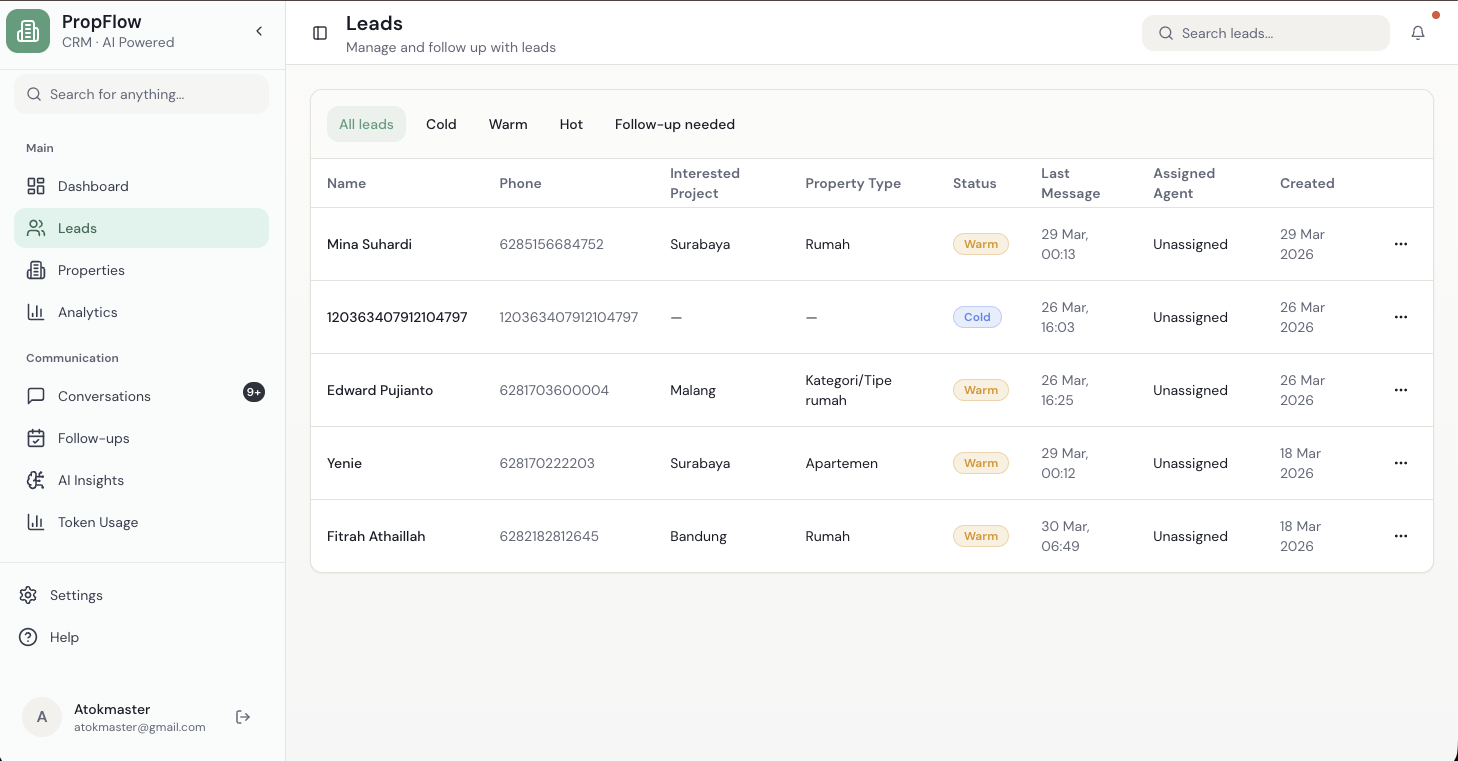Collapse the sidebar using the chevron arrow
This screenshot has width=1458, height=761.
[259, 31]
